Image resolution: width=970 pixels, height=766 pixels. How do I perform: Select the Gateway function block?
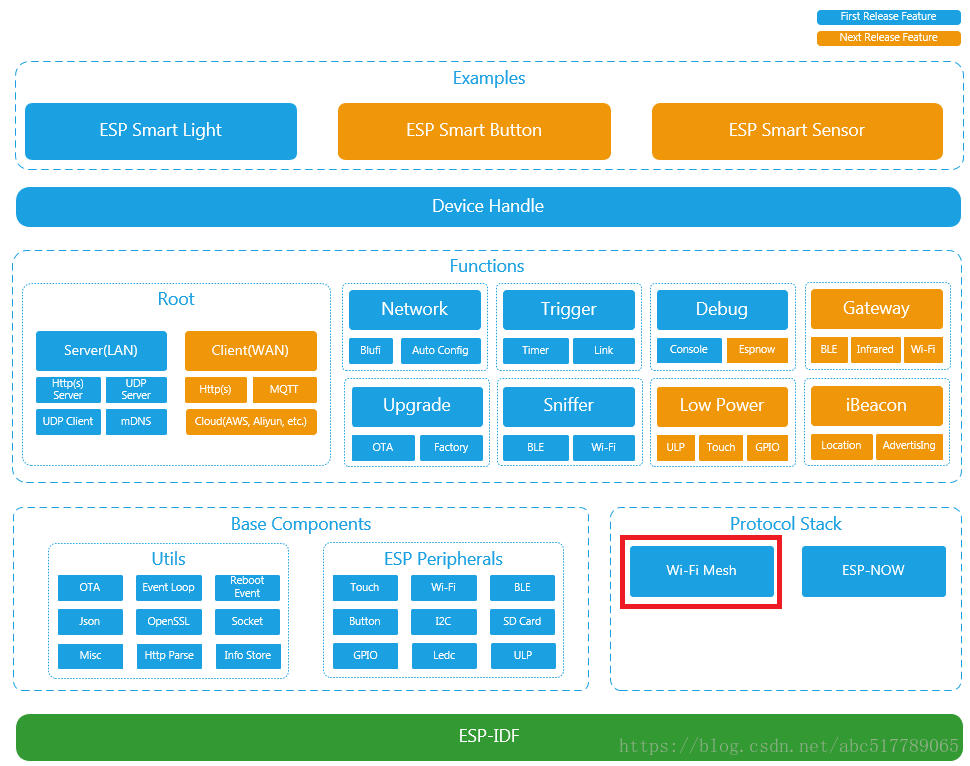coord(877,309)
